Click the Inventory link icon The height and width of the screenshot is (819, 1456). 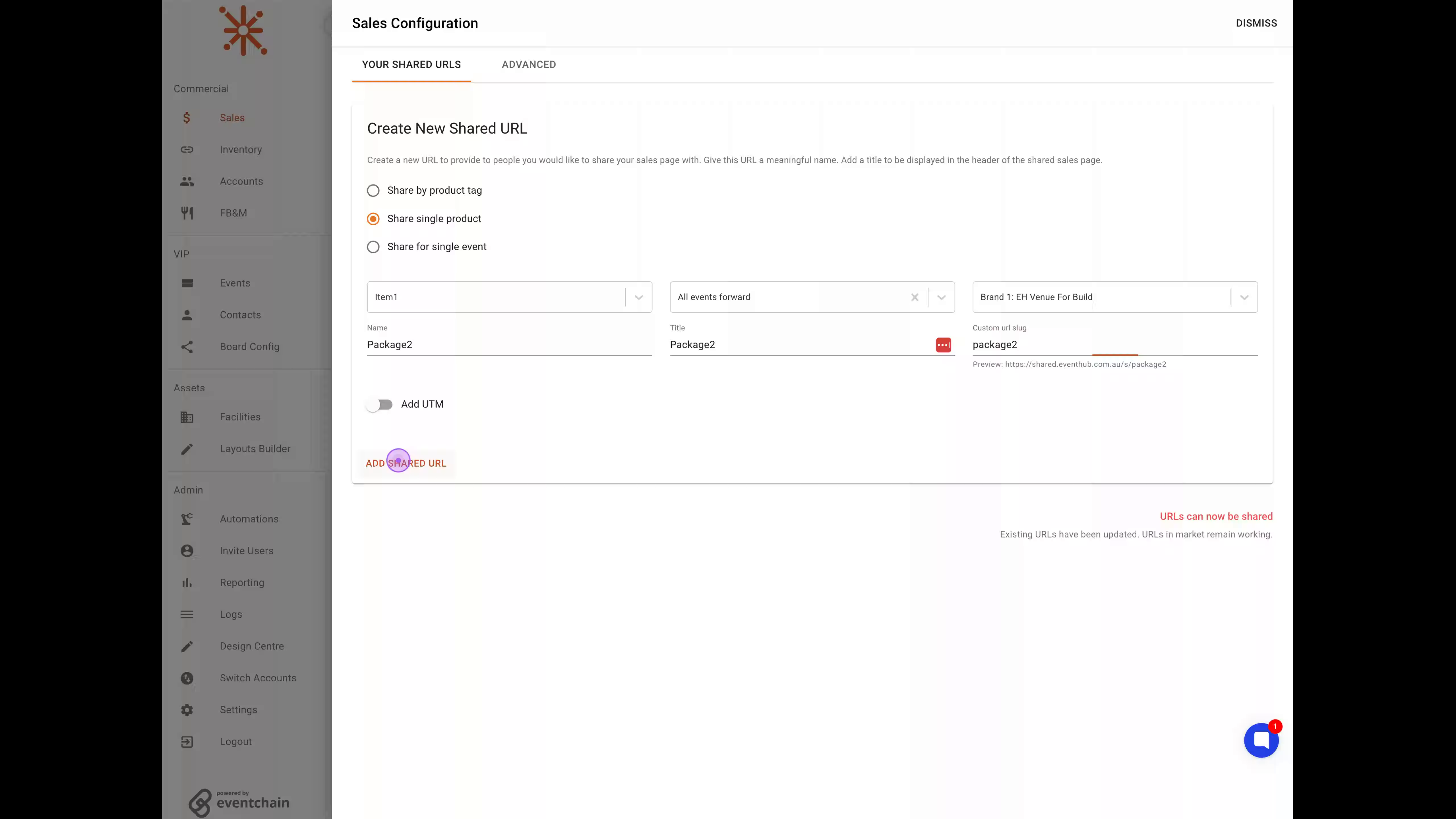pos(187,149)
